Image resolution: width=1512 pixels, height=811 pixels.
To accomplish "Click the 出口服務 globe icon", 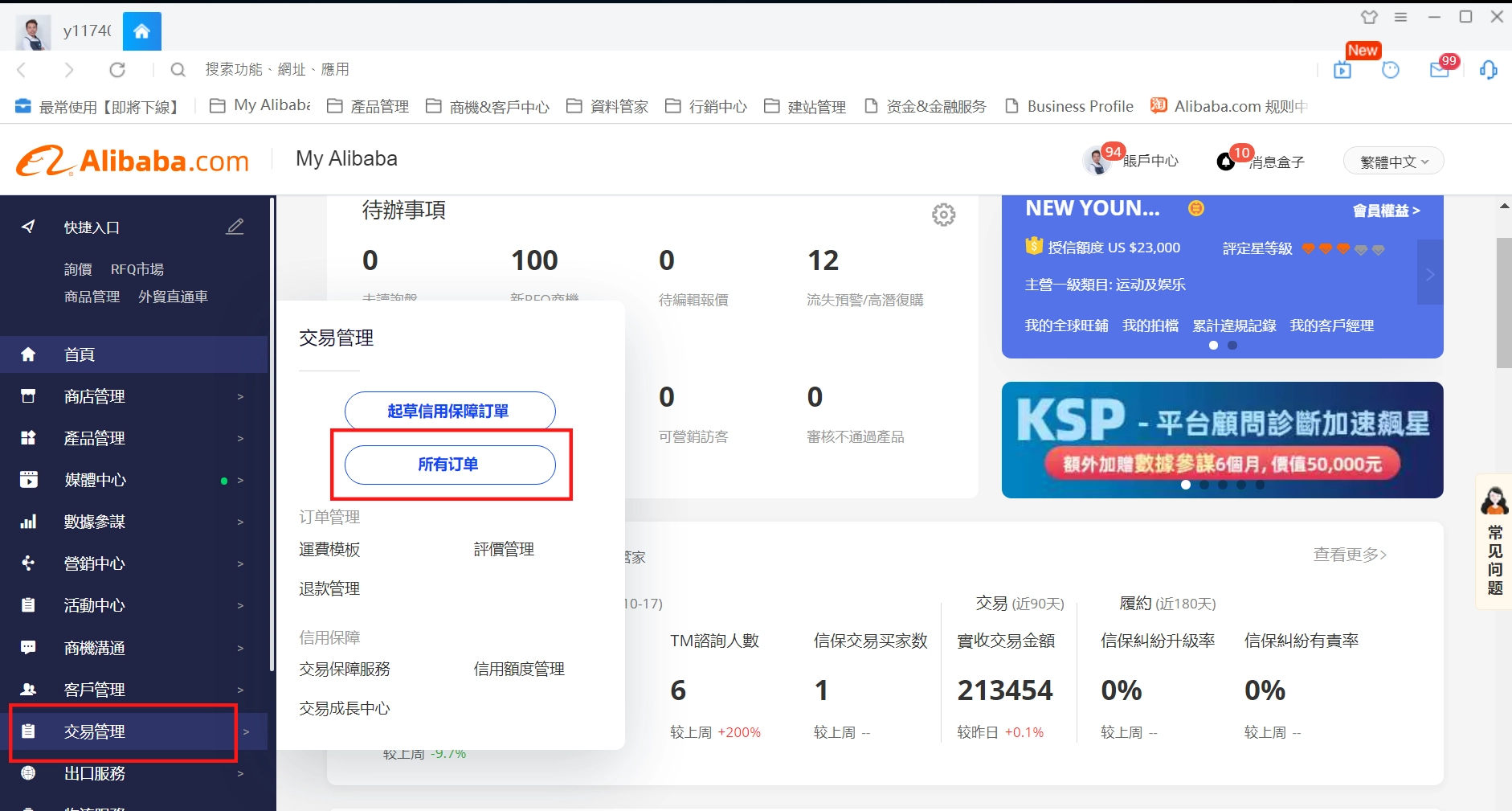I will click(x=28, y=772).
